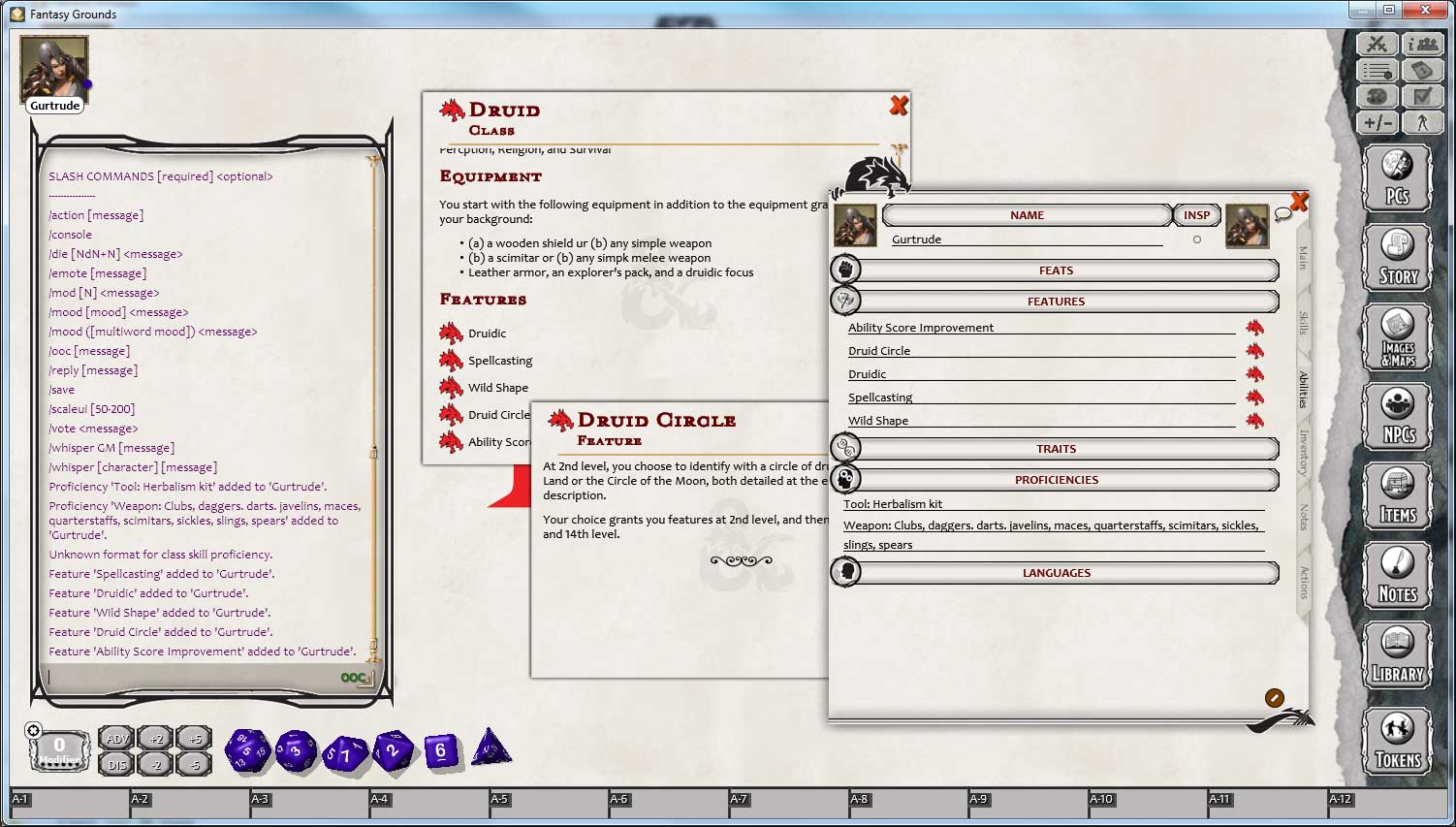Expand the TRAITS section header
1456x827 pixels.
(x=1056, y=448)
